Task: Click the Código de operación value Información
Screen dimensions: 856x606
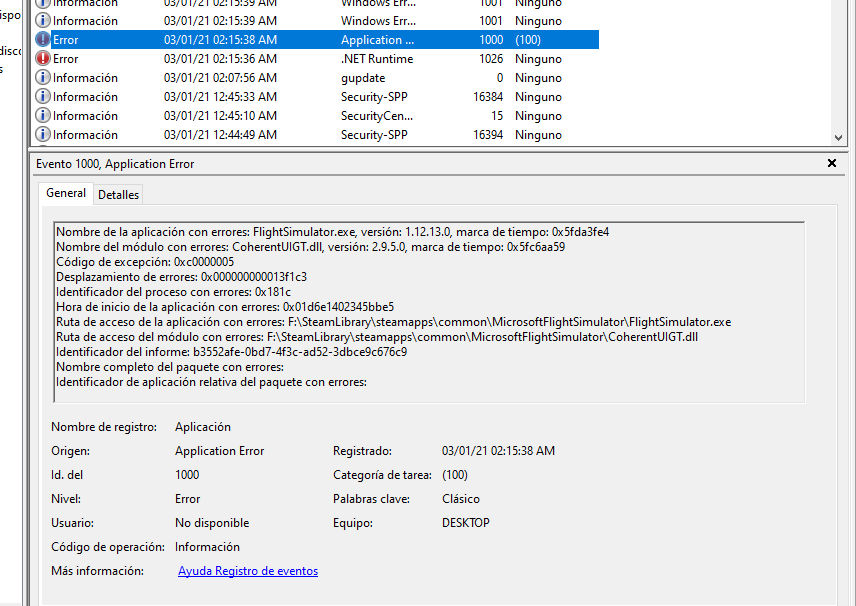Action: [x=207, y=547]
